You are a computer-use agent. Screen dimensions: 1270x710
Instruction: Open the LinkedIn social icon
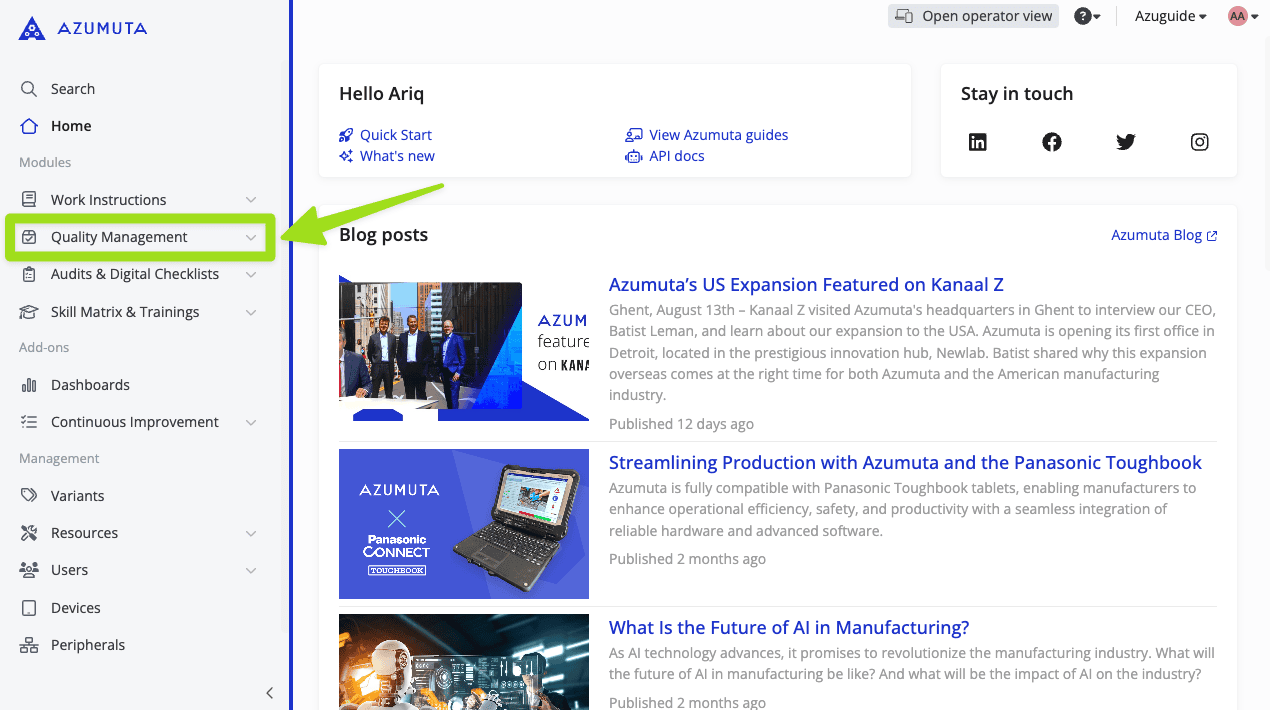tap(978, 142)
